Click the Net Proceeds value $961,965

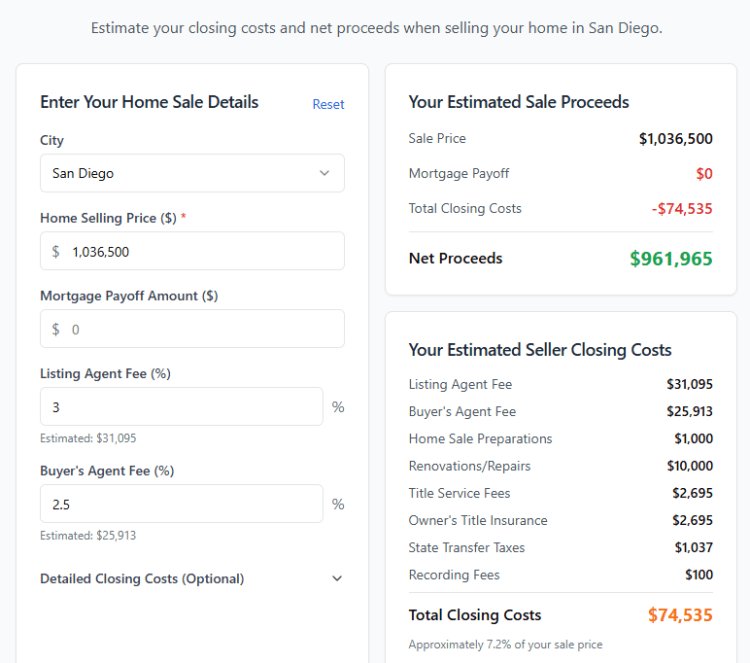click(671, 259)
